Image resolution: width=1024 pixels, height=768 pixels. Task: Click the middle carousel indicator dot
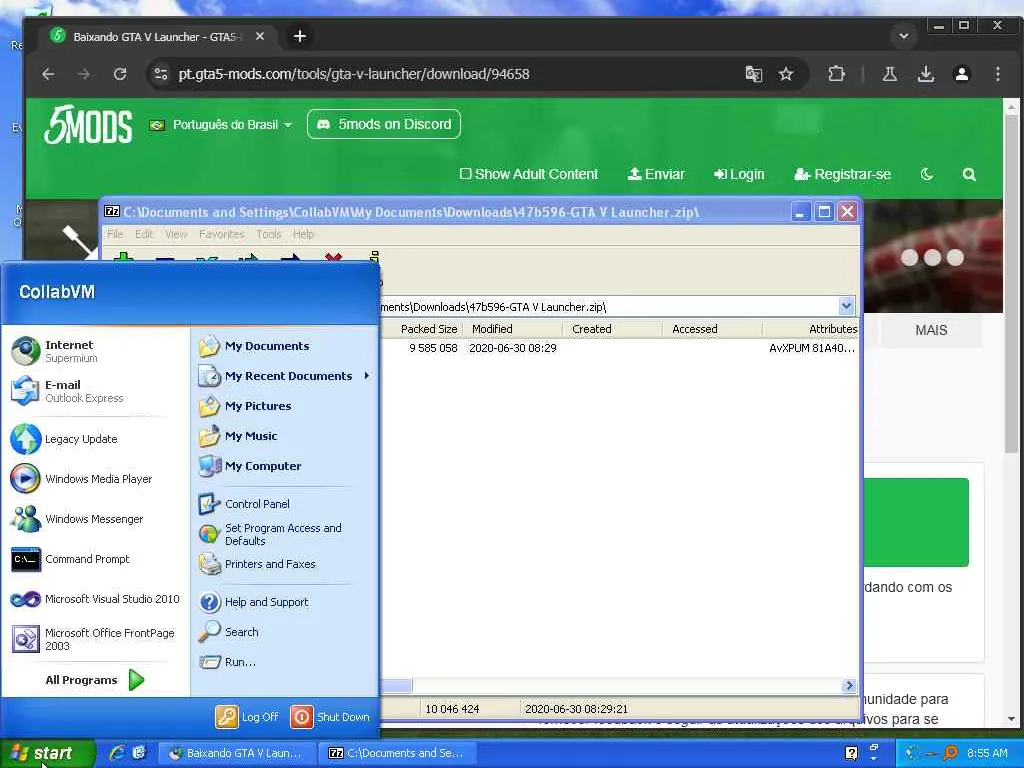tap(932, 257)
